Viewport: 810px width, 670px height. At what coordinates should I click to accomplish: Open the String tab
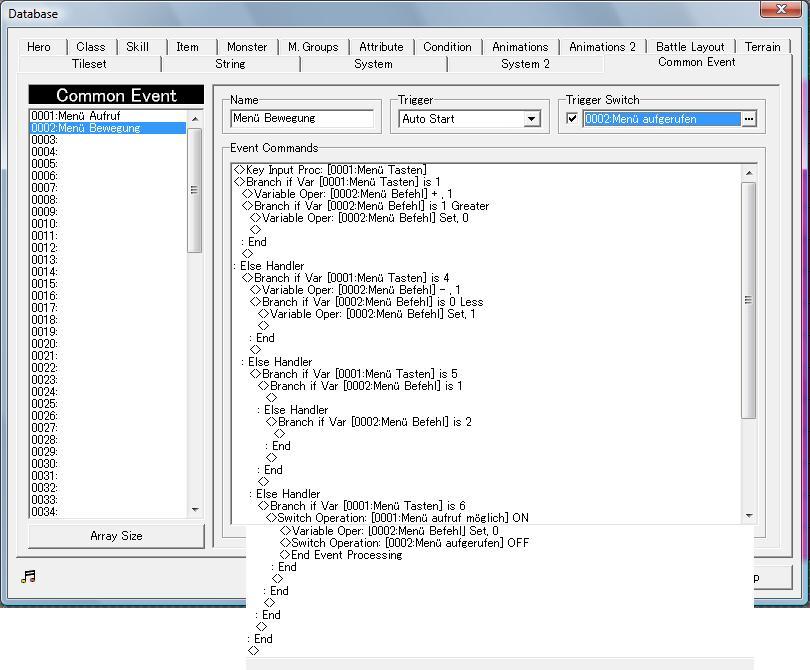coord(230,64)
